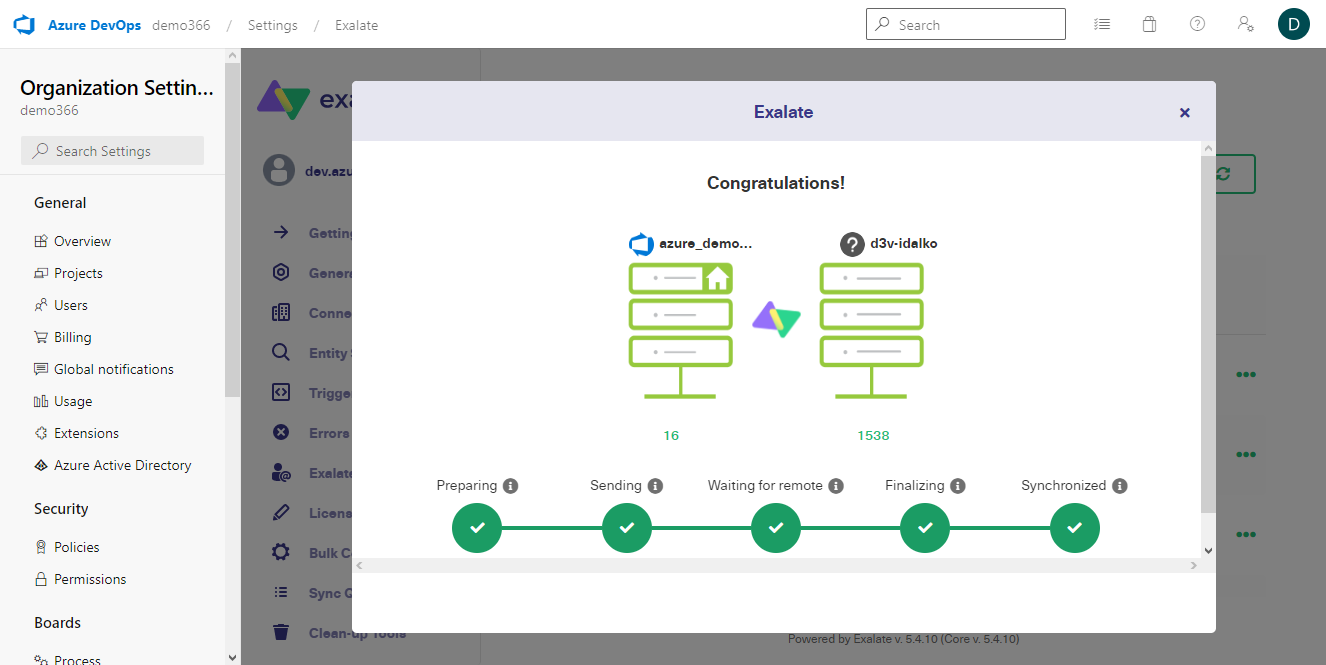
Task: Click the count "1538" under d3v-idalko
Action: (x=873, y=436)
